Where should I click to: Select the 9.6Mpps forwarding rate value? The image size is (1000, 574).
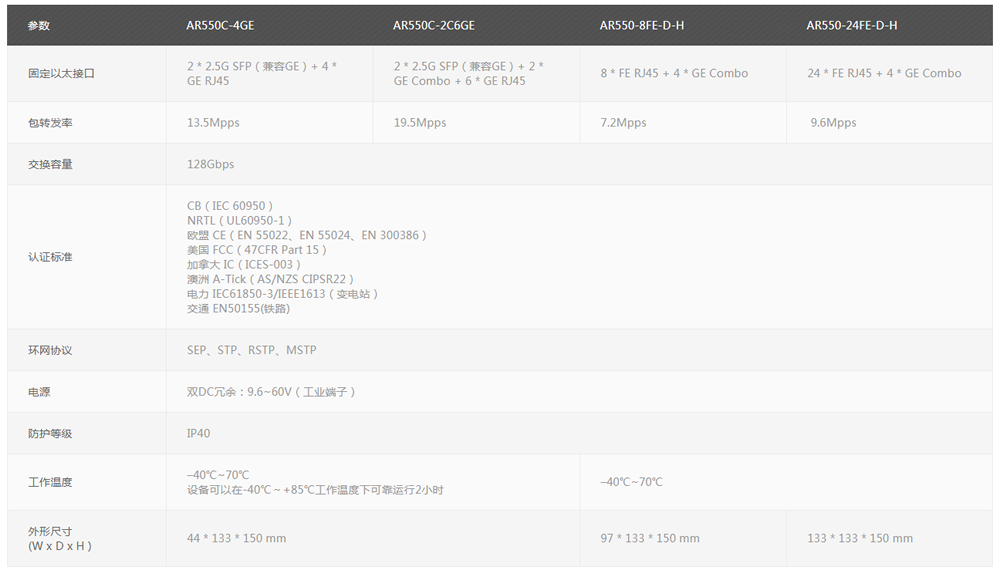834,123
